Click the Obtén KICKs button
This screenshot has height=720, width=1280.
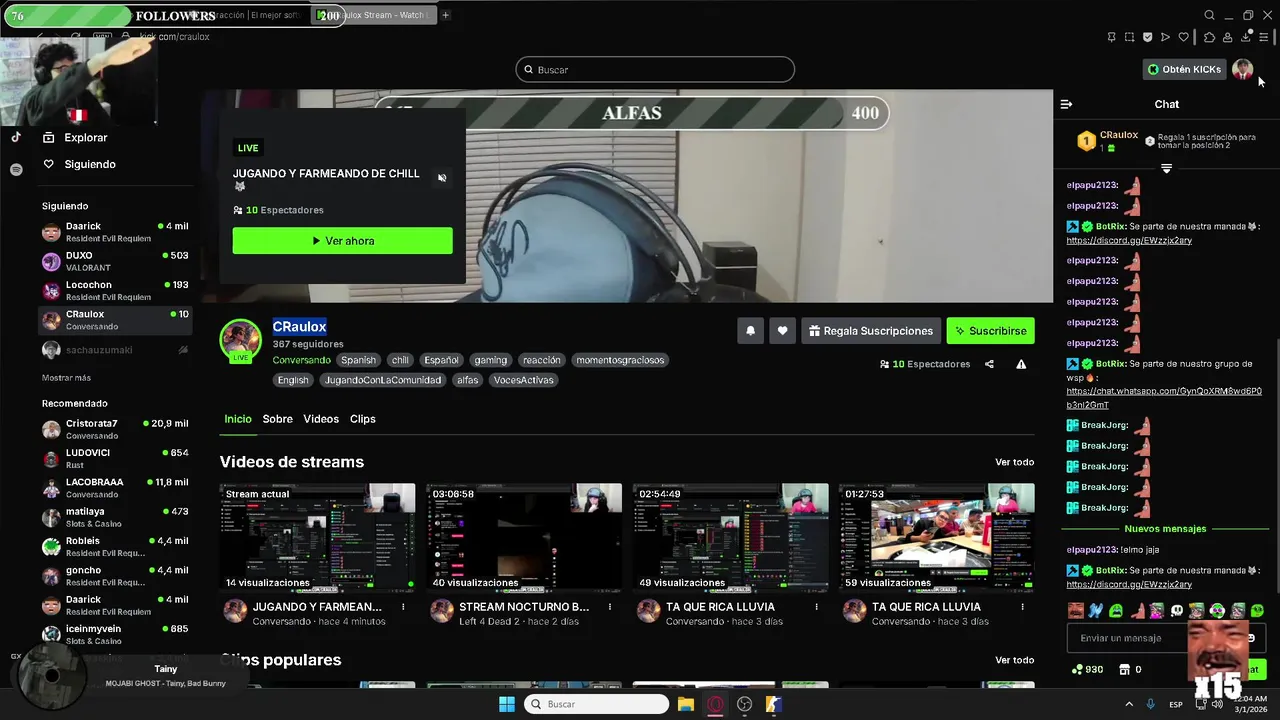point(1185,69)
